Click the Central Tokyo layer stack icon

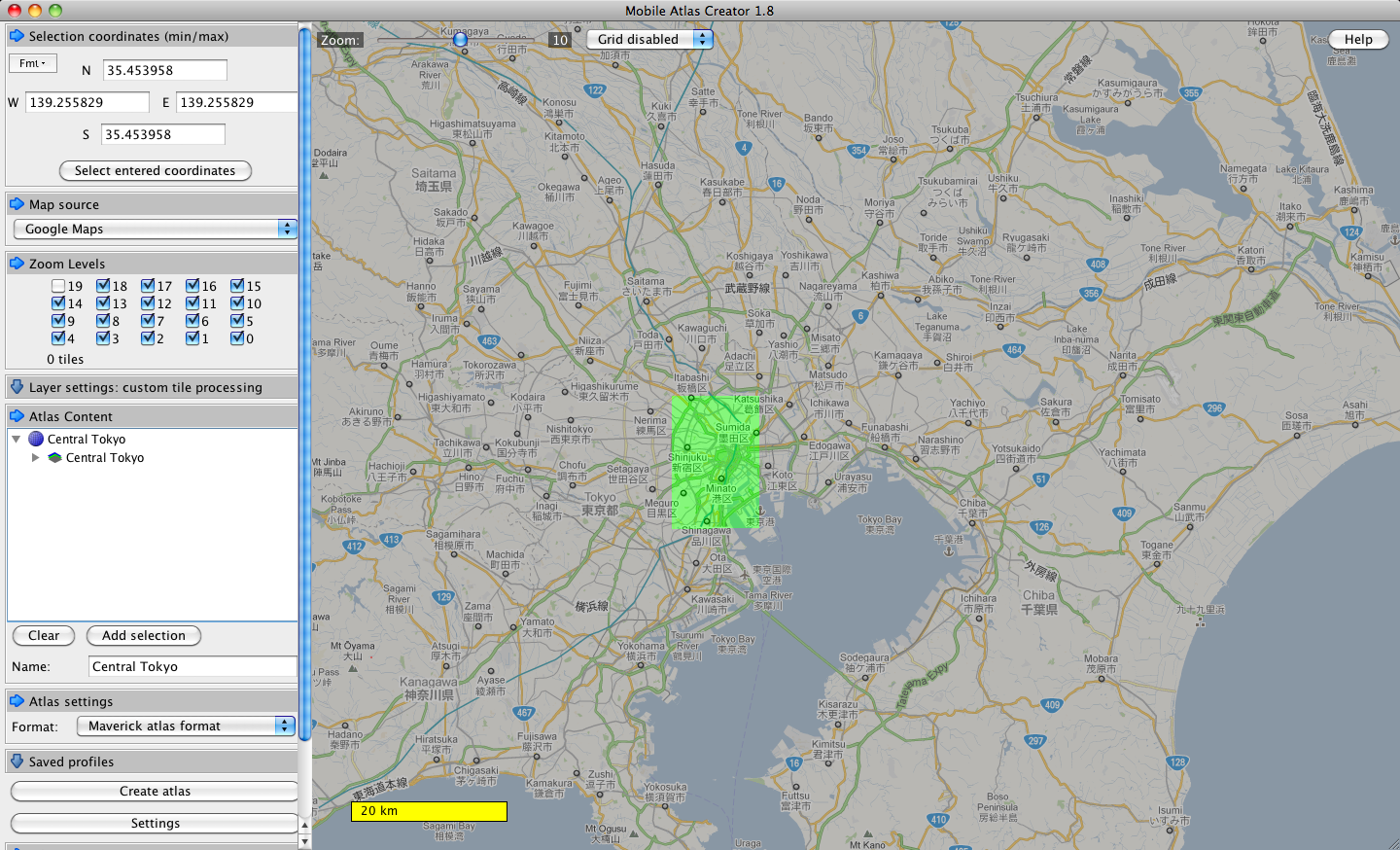tap(54, 457)
